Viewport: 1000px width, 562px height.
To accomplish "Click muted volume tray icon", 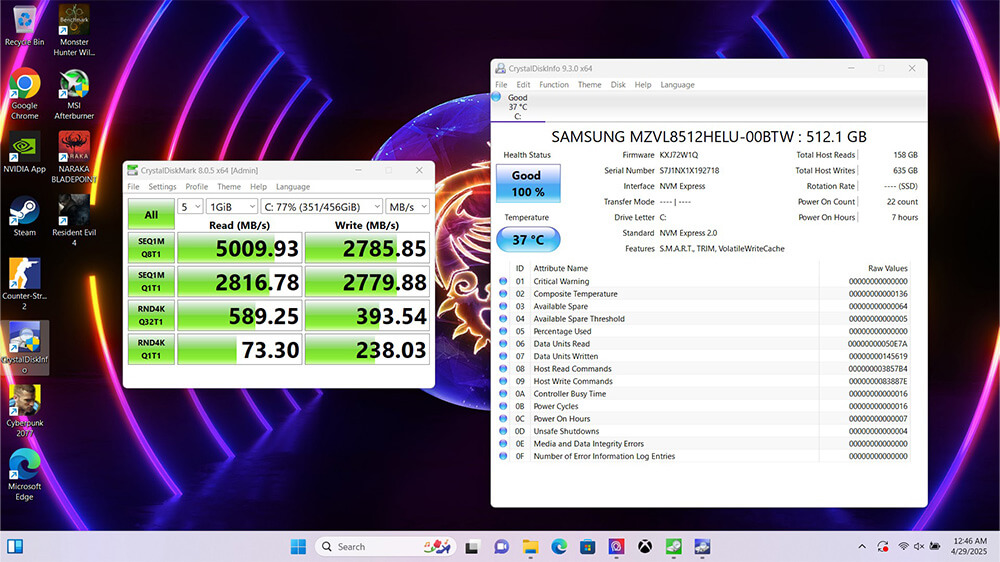I will (919, 547).
